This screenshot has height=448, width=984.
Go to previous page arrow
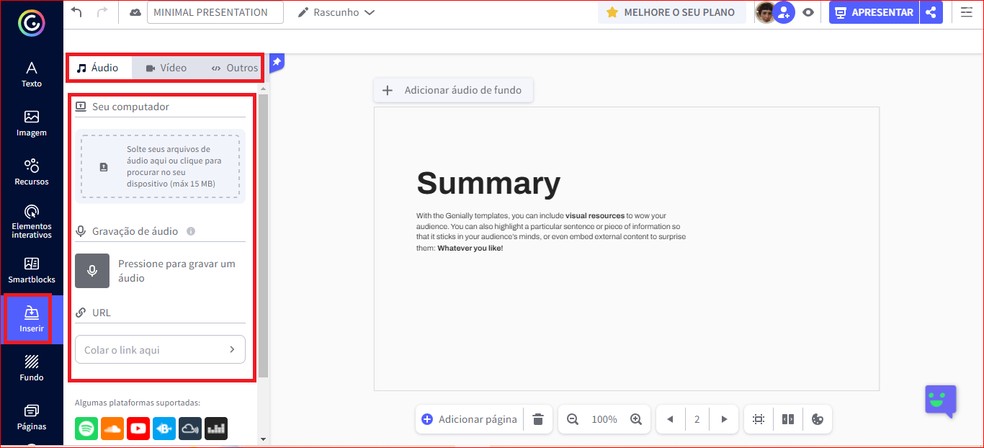670,419
